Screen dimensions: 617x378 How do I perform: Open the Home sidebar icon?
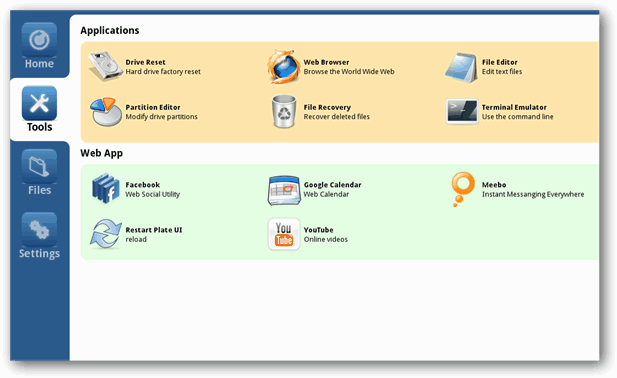(x=39, y=40)
